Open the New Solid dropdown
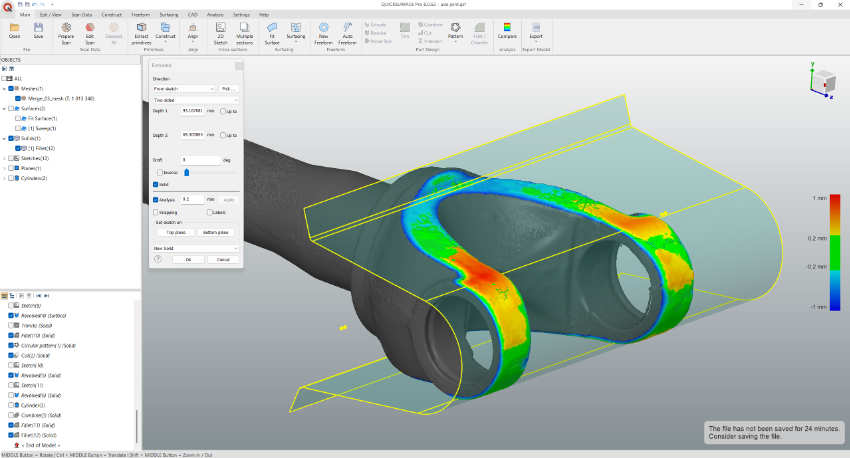The height and width of the screenshot is (458, 850). point(195,247)
